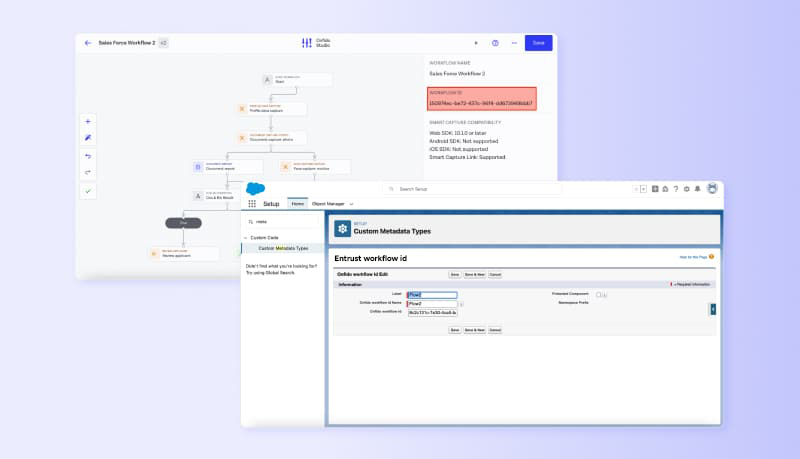This screenshot has height=459, width=800.
Task: Run workflow preview with the play icon
Action: 476,43
